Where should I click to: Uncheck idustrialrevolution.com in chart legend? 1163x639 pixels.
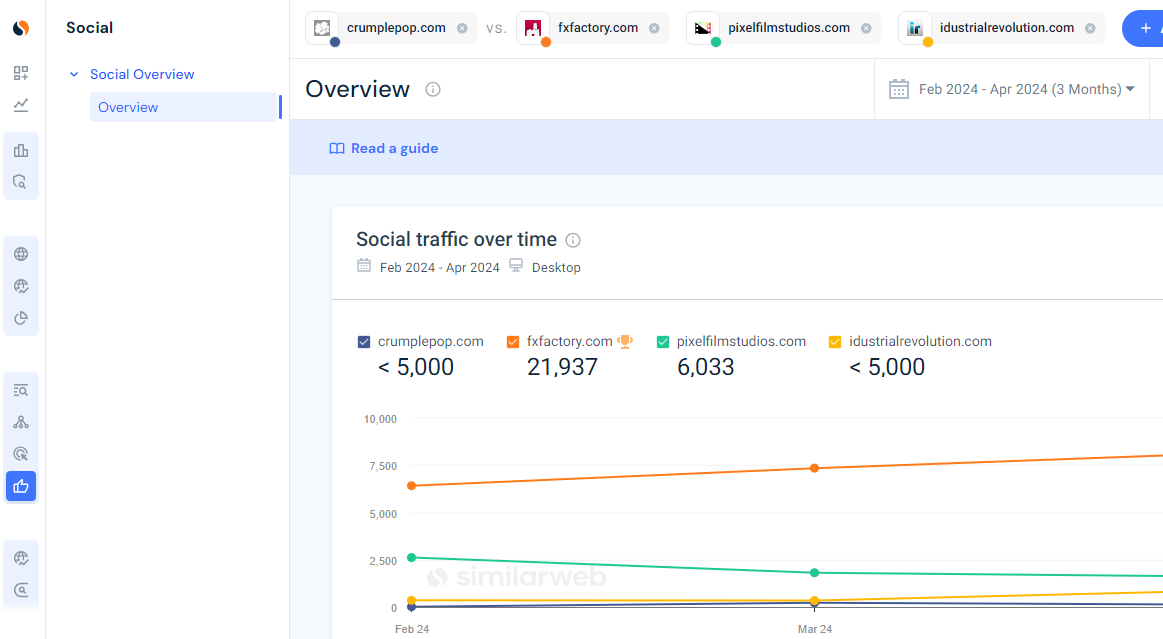[835, 342]
